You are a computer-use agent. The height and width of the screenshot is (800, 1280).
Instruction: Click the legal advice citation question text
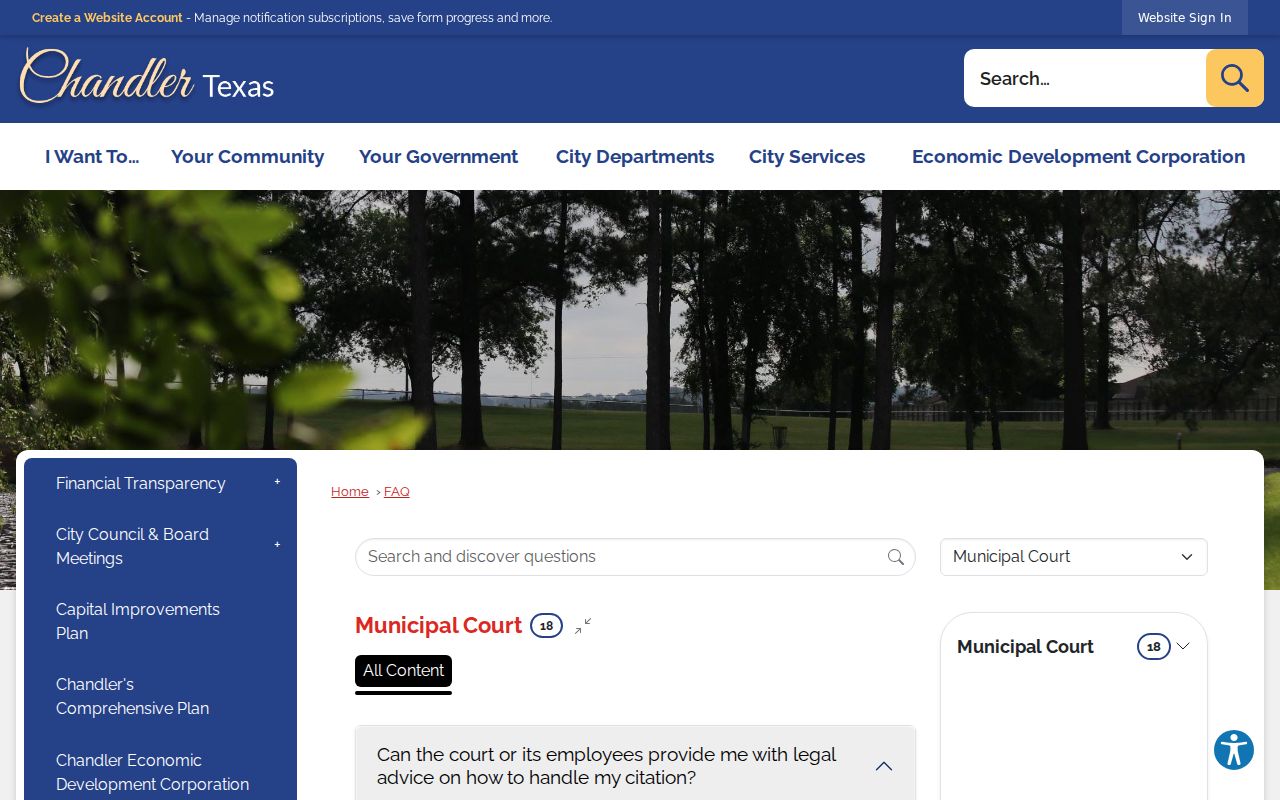point(606,766)
